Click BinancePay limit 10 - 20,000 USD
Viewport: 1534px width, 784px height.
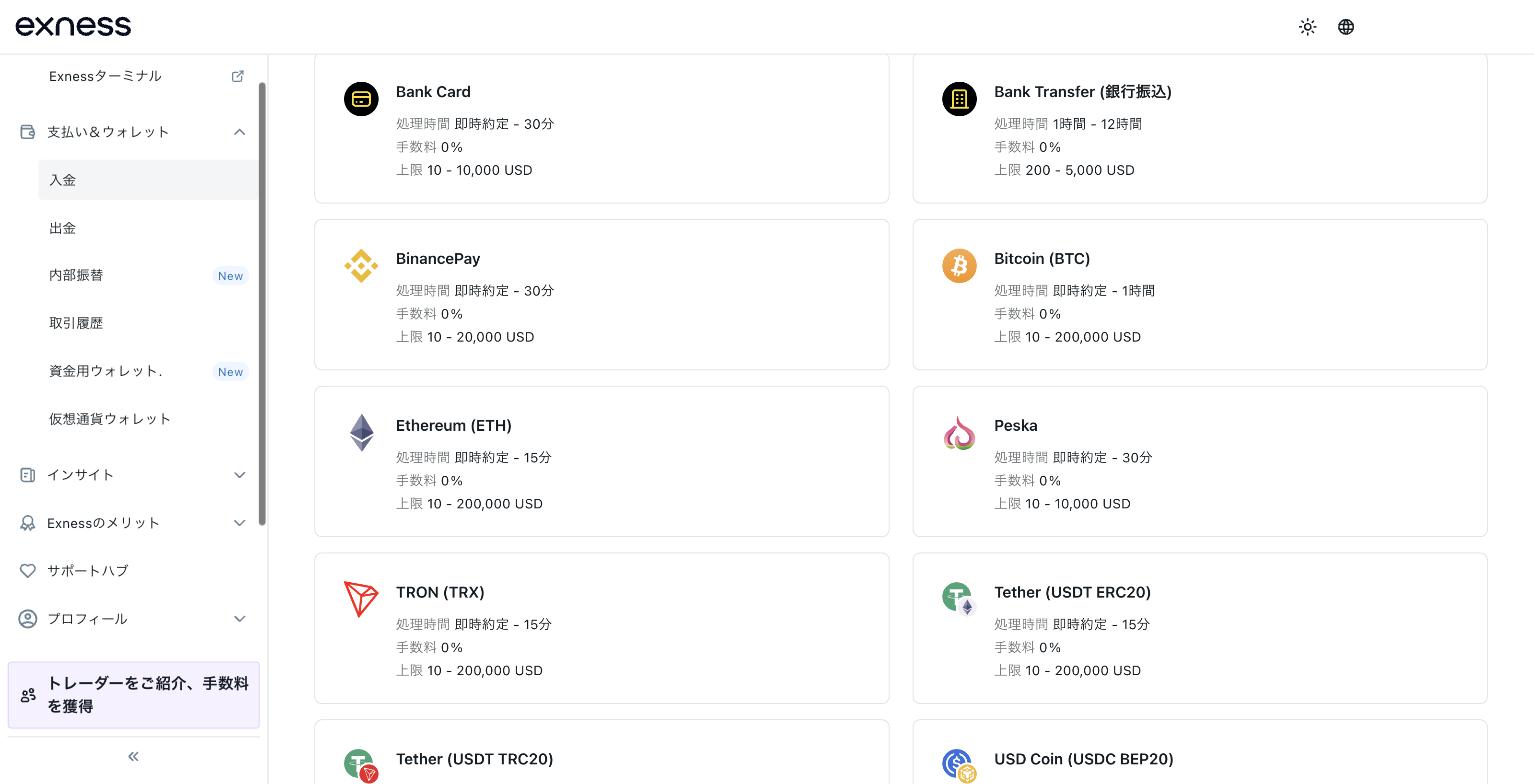point(481,337)
